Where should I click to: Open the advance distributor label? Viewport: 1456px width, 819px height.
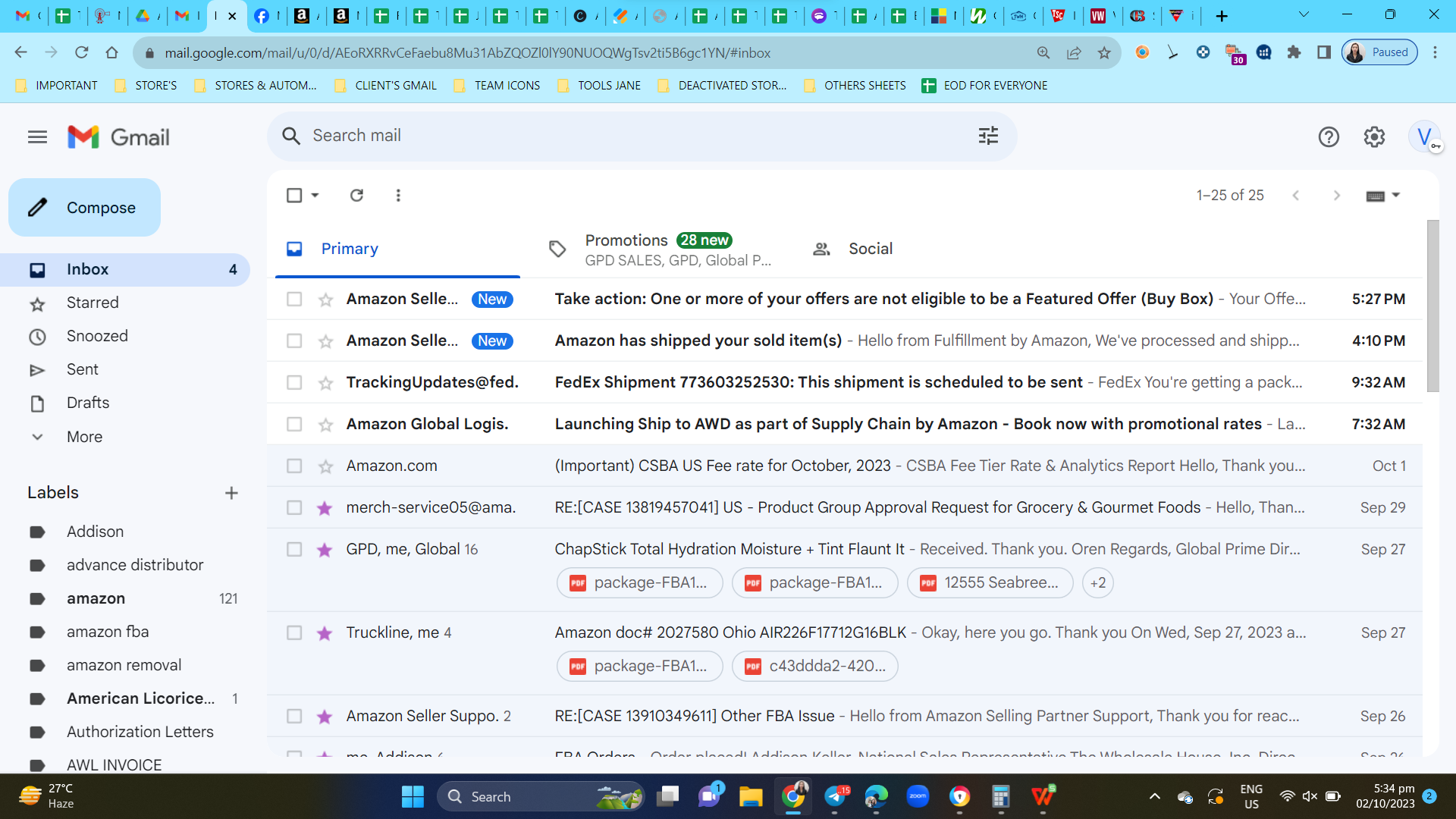(135, 566)
